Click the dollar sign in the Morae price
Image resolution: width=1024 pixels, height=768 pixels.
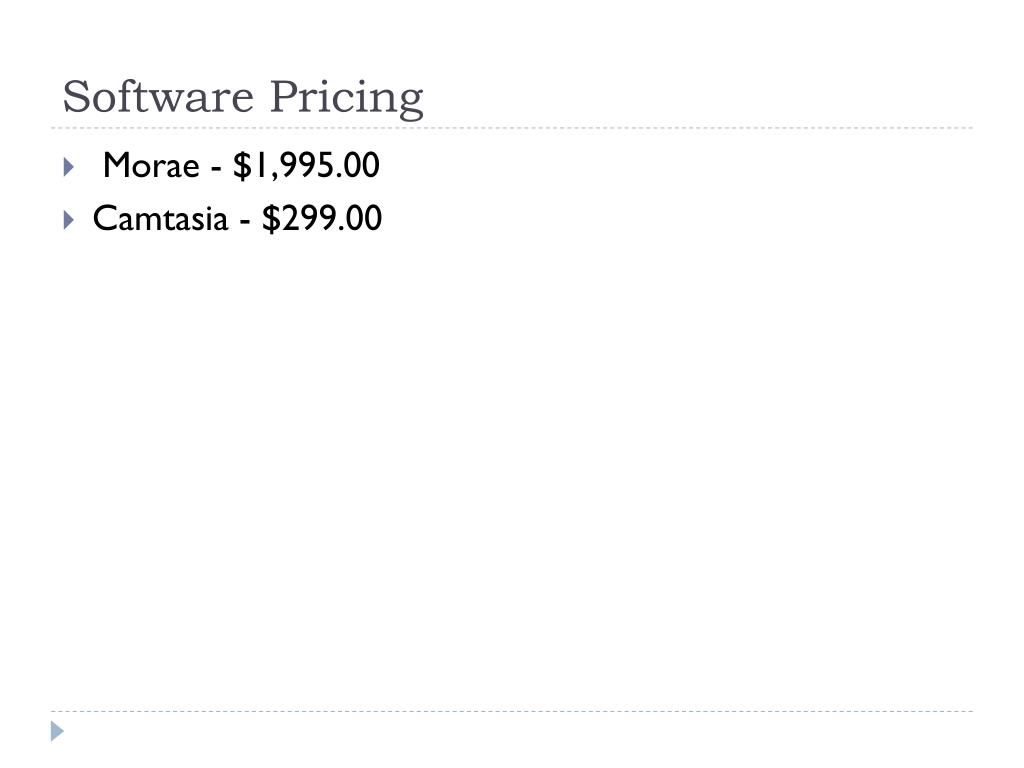tap(242, 166)
